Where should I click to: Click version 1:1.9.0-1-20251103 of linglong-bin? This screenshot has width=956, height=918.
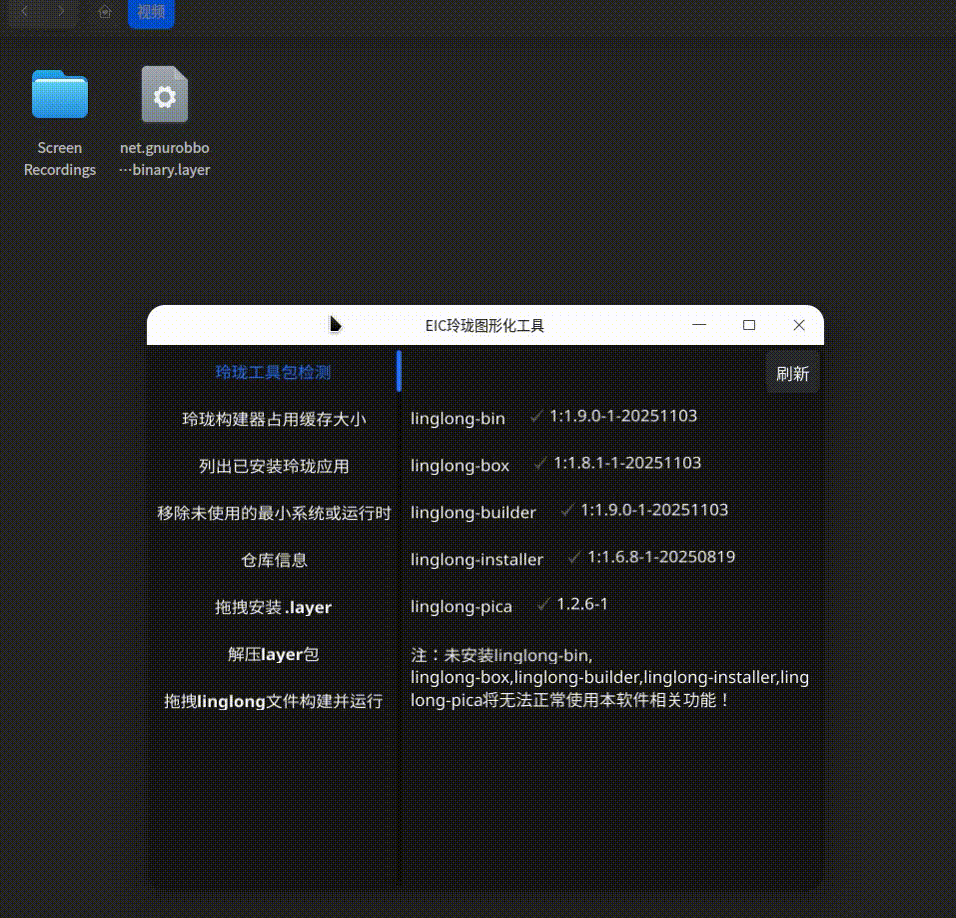[x=623, y=416]
